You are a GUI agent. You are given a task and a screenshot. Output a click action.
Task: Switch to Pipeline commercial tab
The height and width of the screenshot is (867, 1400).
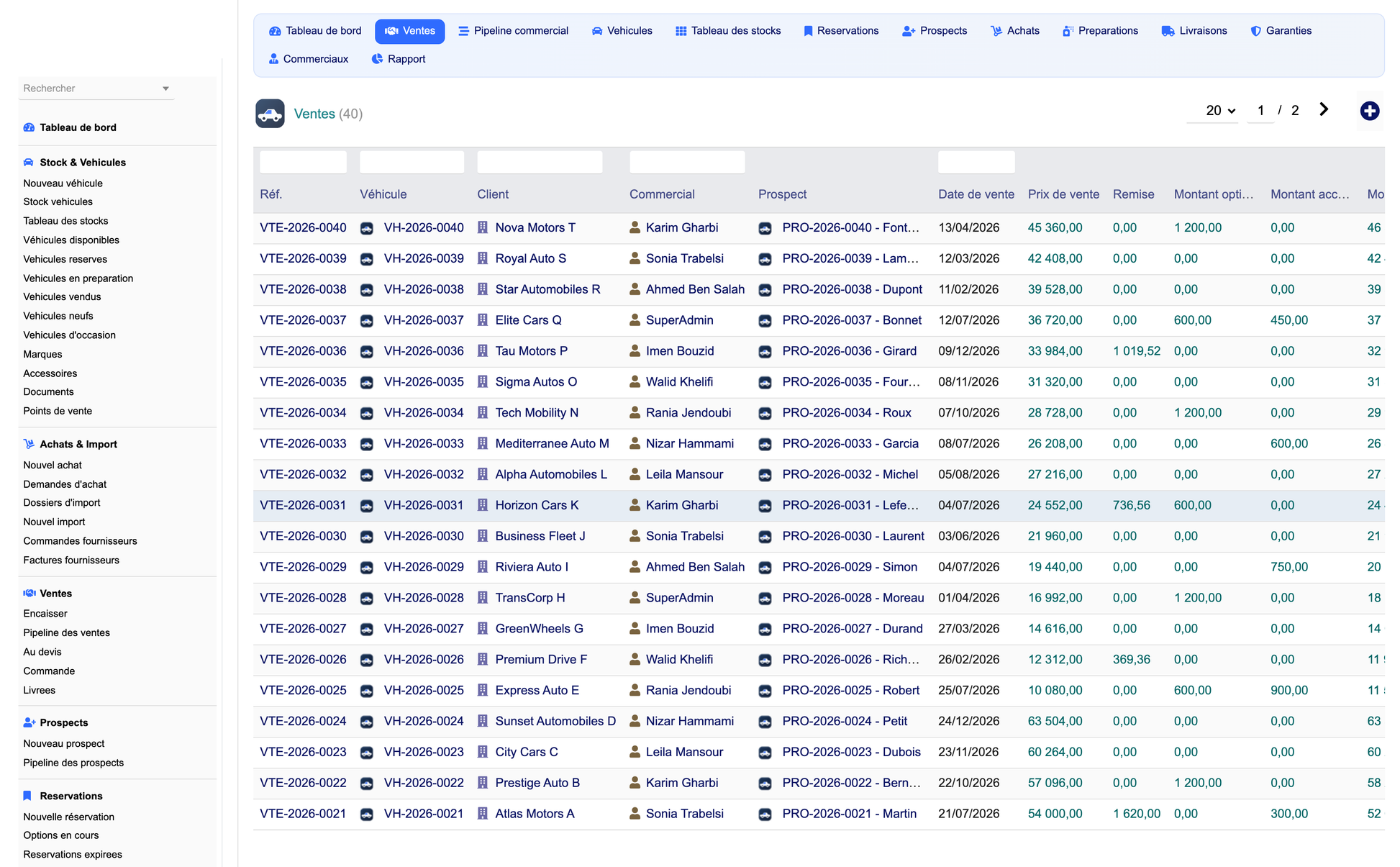(x=514, y=31)
